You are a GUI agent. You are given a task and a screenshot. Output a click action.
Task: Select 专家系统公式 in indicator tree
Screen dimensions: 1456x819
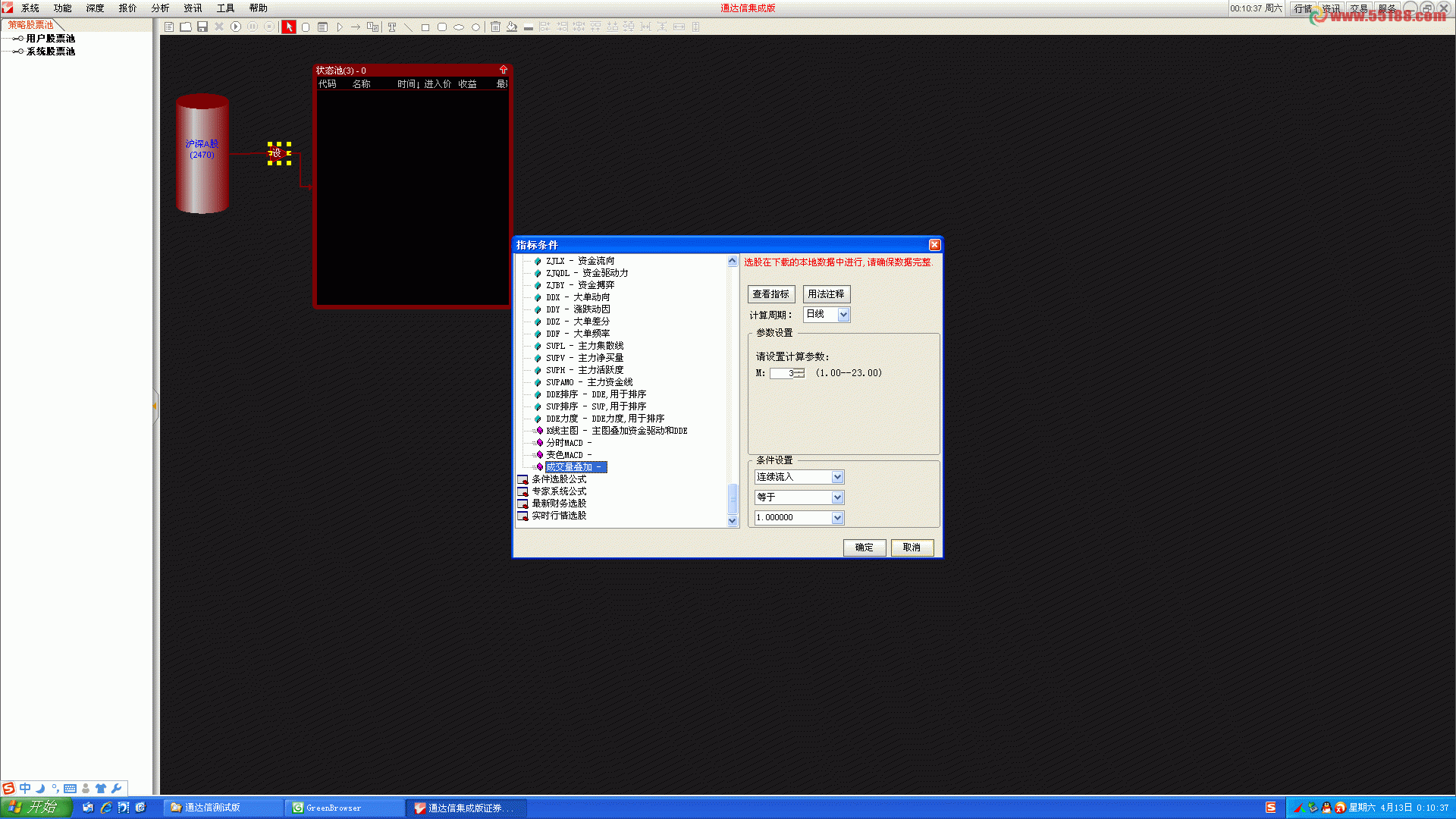(x=559, y=491)
